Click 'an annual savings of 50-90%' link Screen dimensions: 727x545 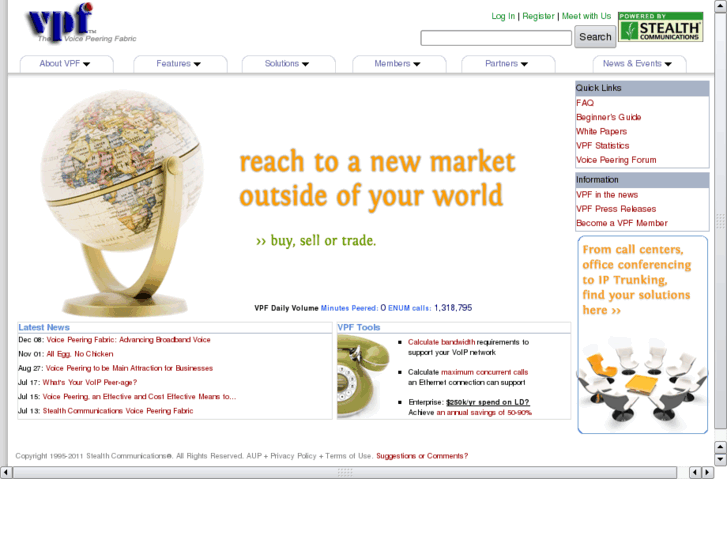pyautogui.click(x=484, y=413)
